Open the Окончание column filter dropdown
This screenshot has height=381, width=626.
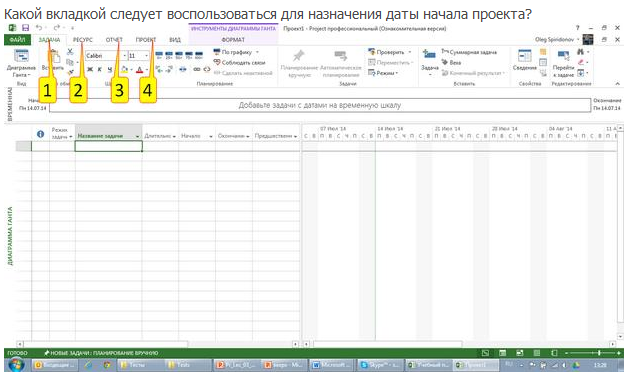pos(248,136)
